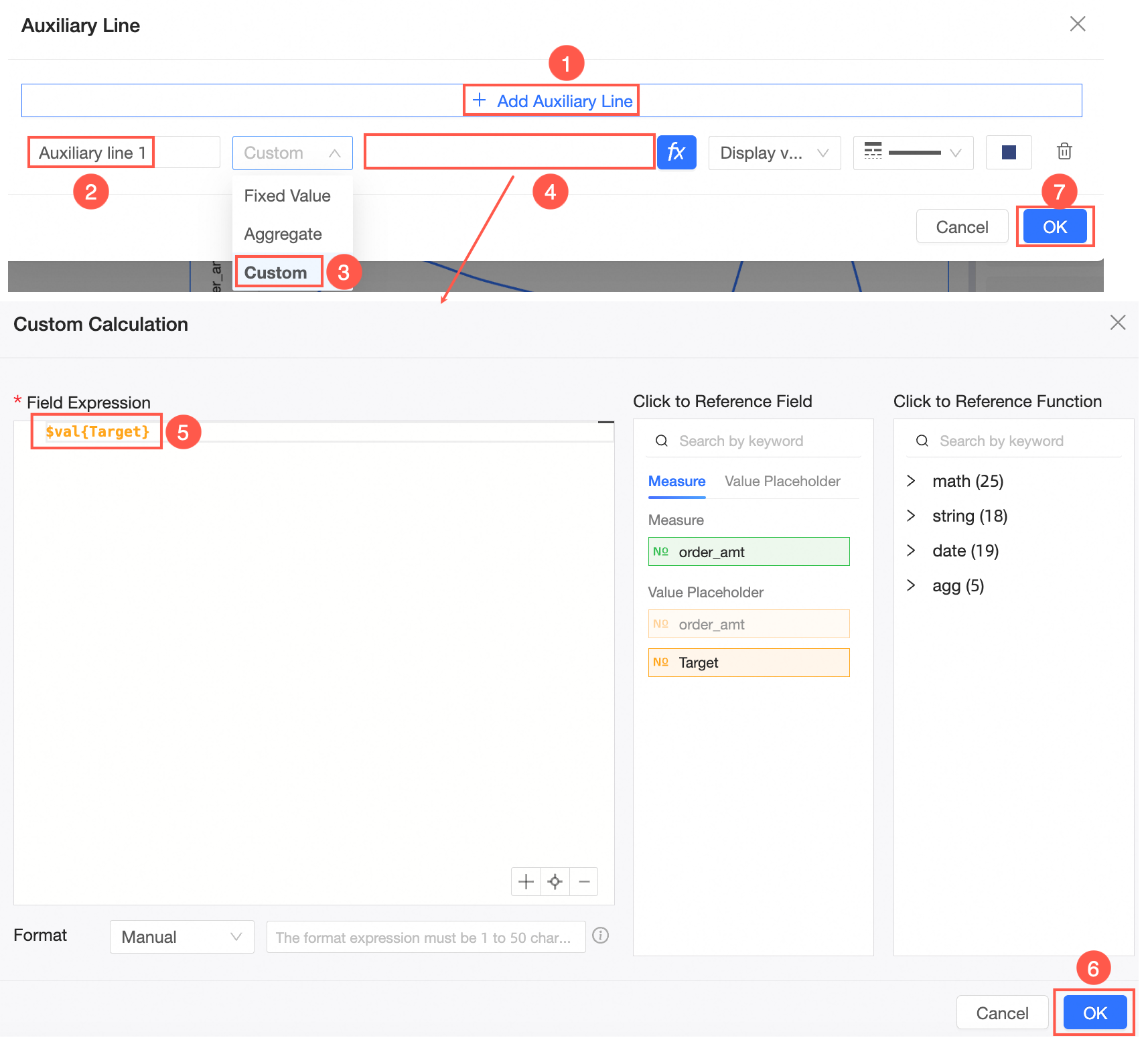Click the Add Auxiliary Line button

[x=551, y=100]
